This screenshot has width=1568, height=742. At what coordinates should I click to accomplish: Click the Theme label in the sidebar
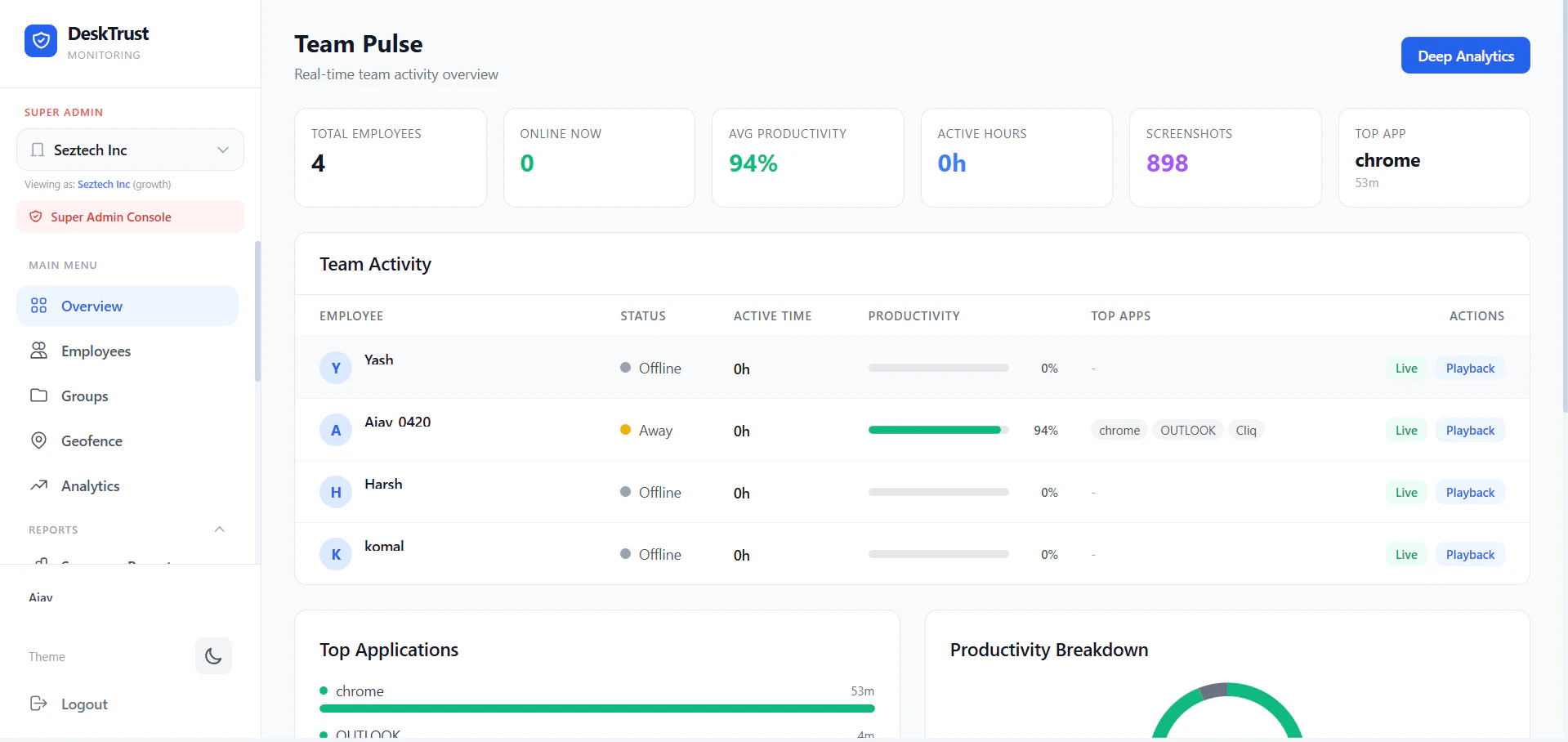47,656
